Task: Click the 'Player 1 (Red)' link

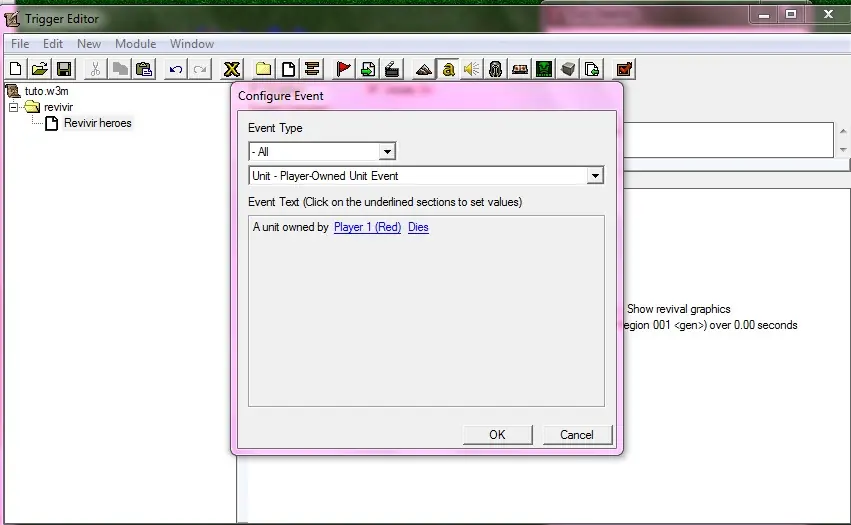Action: [x=367, y=227]
